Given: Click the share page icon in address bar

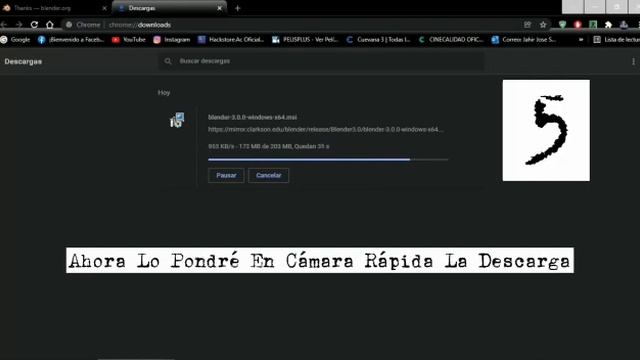Looking at the screenshot, I should tap(527, 24).
